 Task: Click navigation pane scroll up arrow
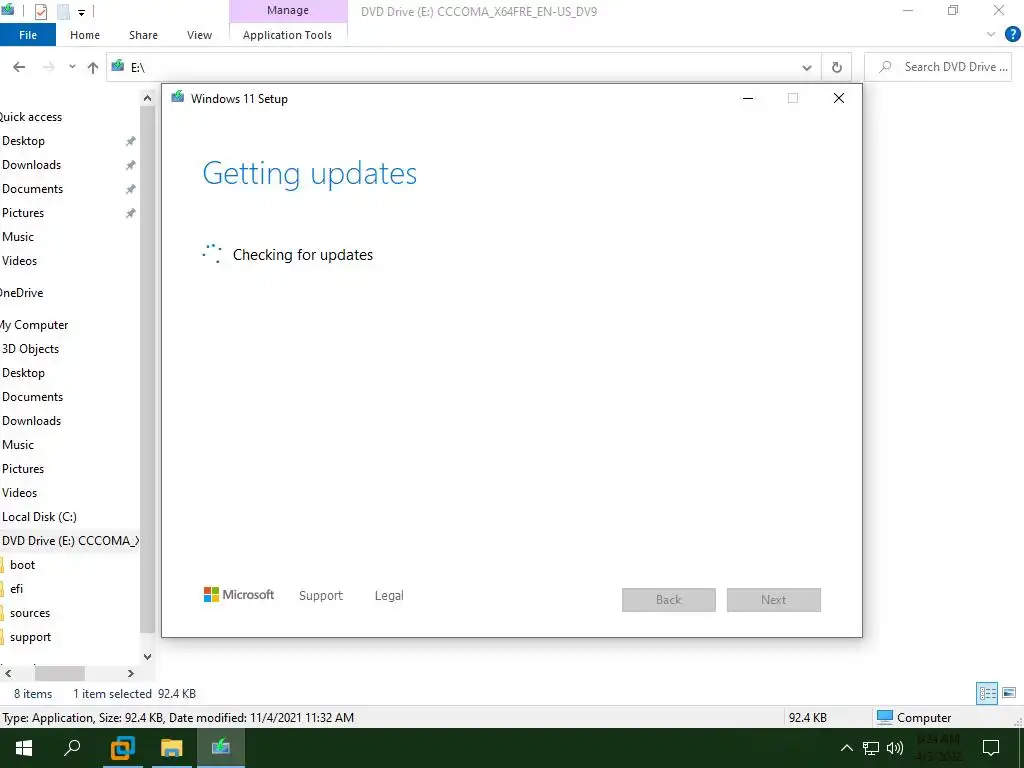click(148, 98)
